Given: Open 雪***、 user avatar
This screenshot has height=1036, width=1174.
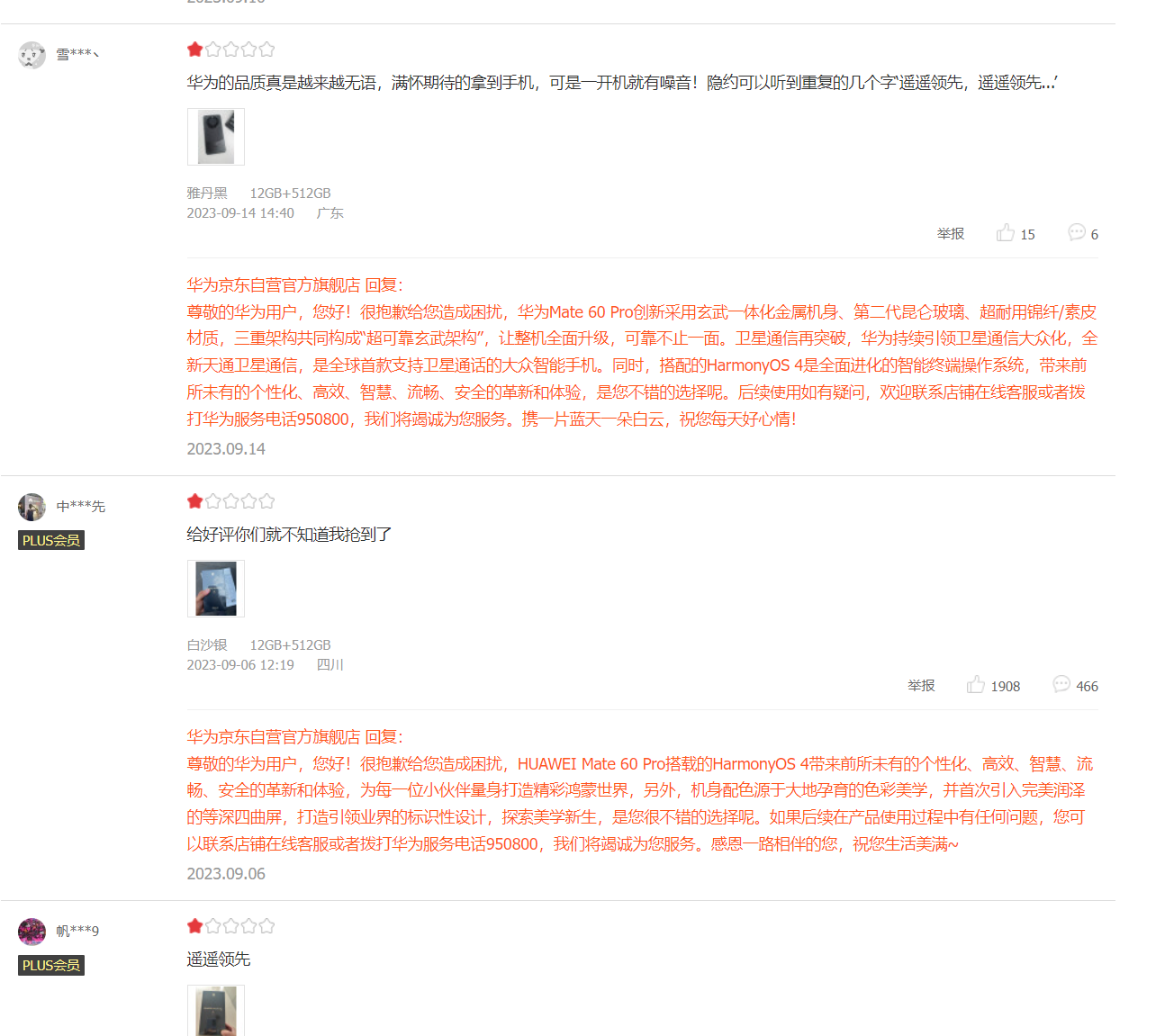Looking at the screenshot, I should point(32,55).
